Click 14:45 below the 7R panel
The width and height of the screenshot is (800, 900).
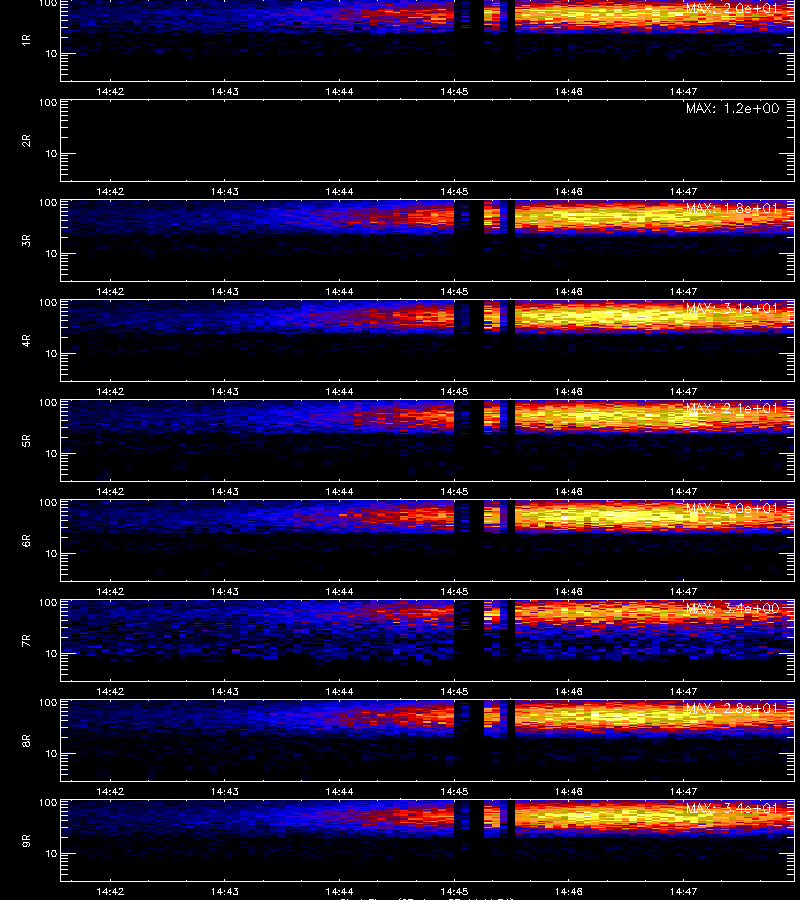(454, 691)
